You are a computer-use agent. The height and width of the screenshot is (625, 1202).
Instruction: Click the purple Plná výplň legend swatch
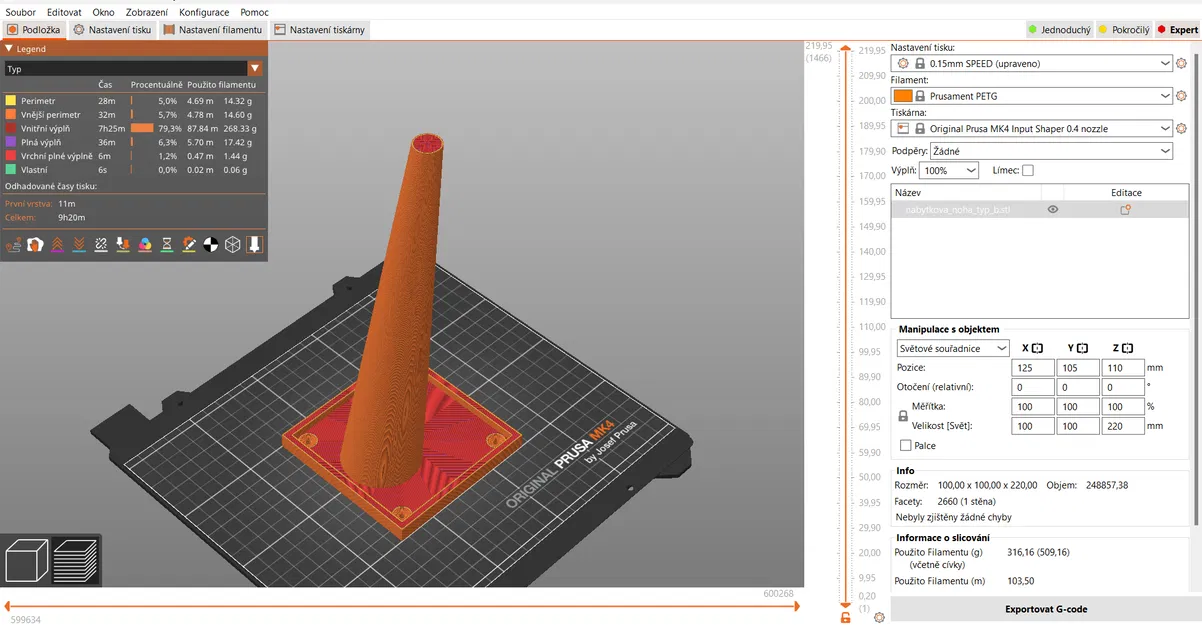pyautogui.click(x=11, y=142)
